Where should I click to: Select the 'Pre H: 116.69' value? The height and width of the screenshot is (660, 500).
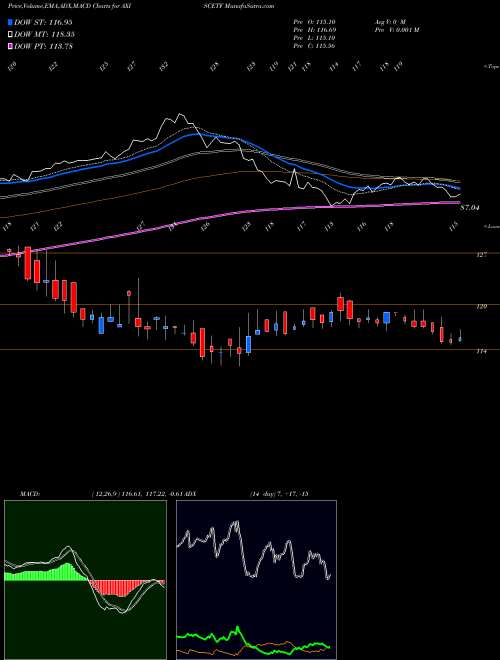point(314,30)
